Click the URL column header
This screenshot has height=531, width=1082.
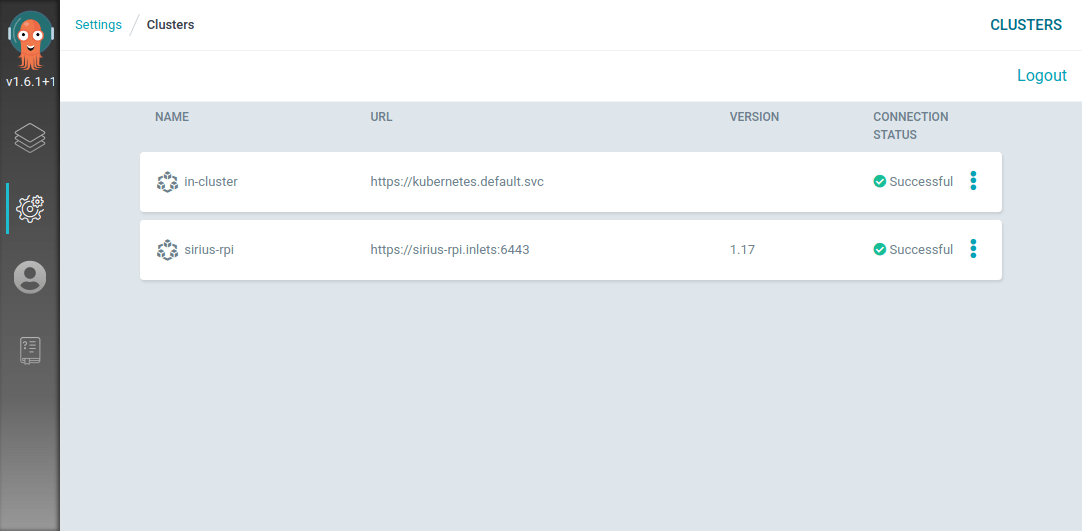pos(381,117)
